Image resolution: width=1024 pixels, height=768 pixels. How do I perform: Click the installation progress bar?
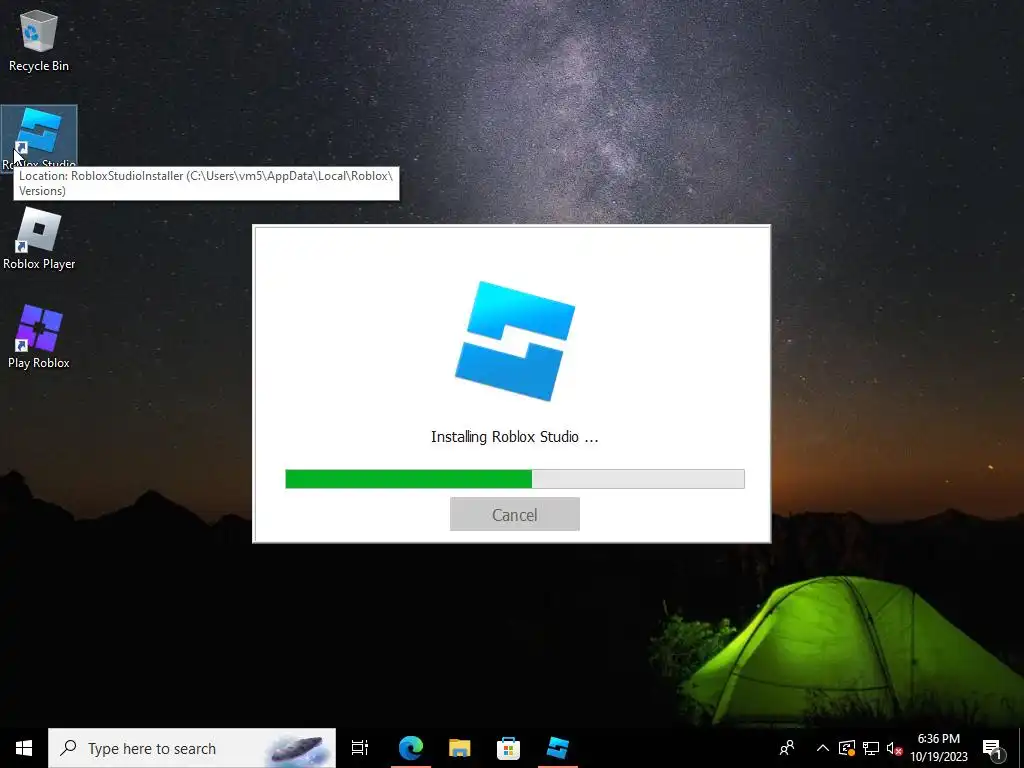click(x=515, y=479)
